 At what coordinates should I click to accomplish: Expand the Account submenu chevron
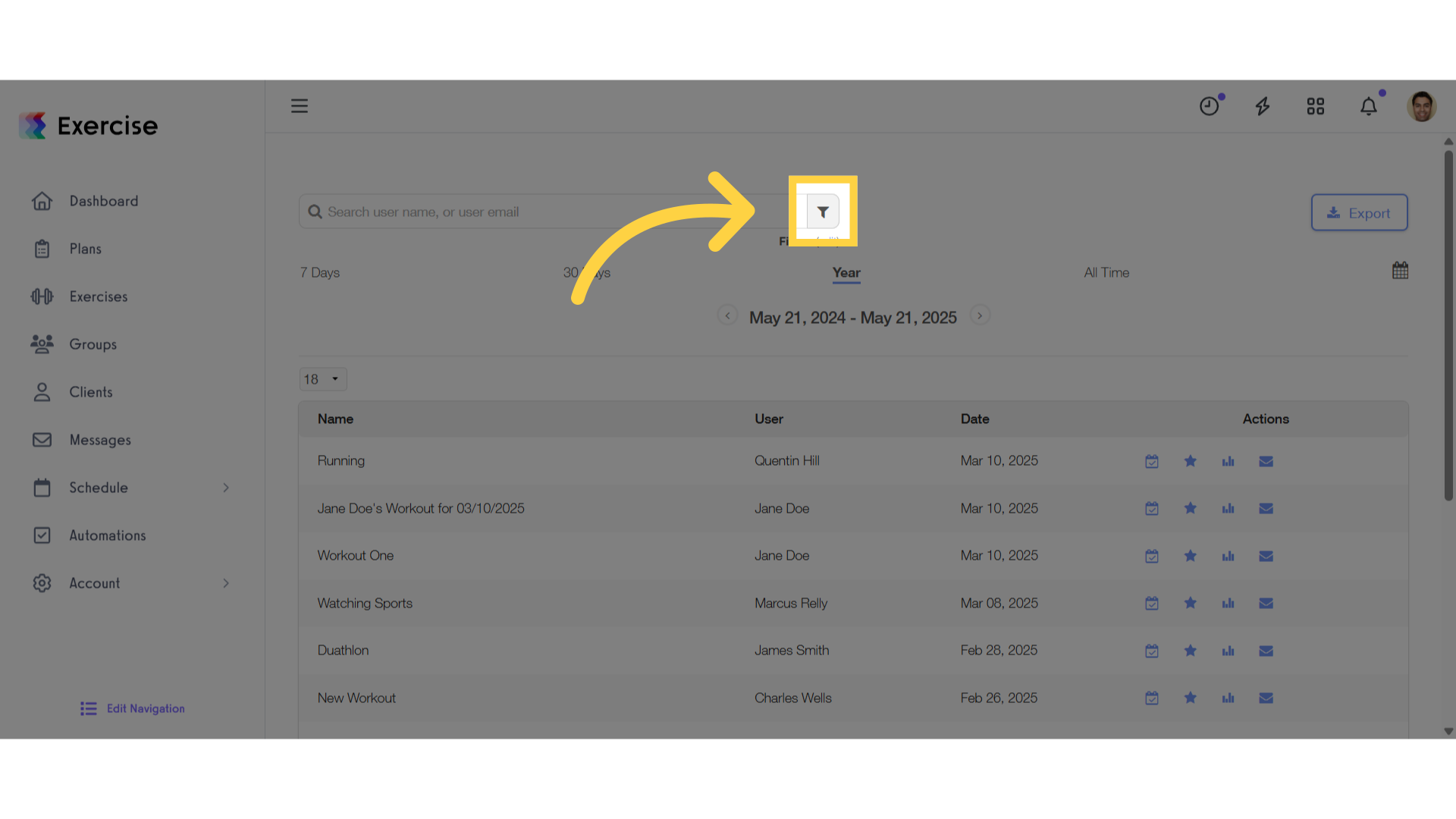click(x=226, y=583)
